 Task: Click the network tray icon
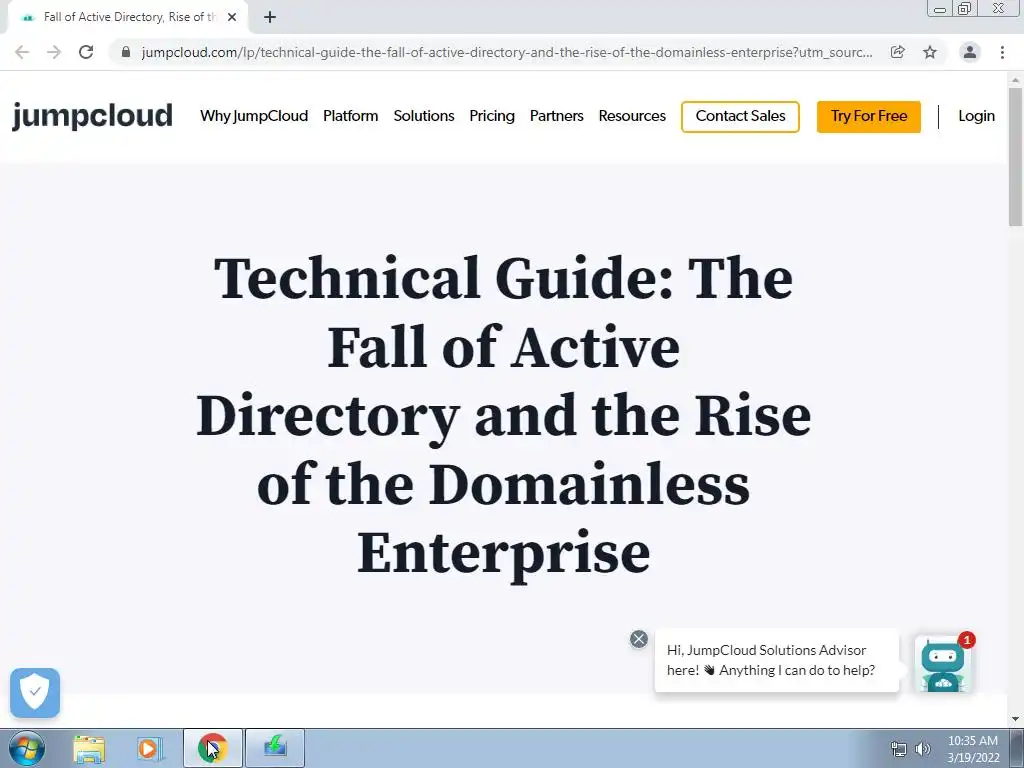pos(899,749)
